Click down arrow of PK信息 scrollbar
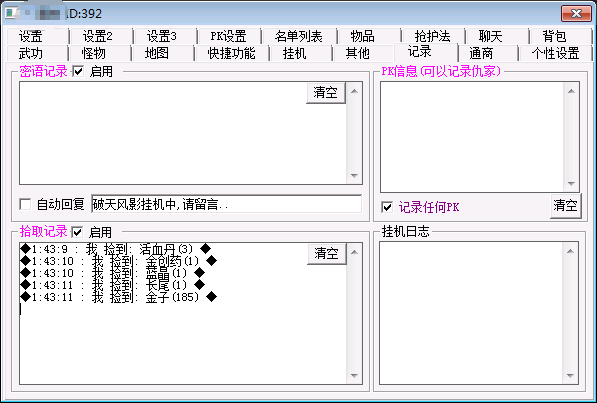 [x=571, y=184]
